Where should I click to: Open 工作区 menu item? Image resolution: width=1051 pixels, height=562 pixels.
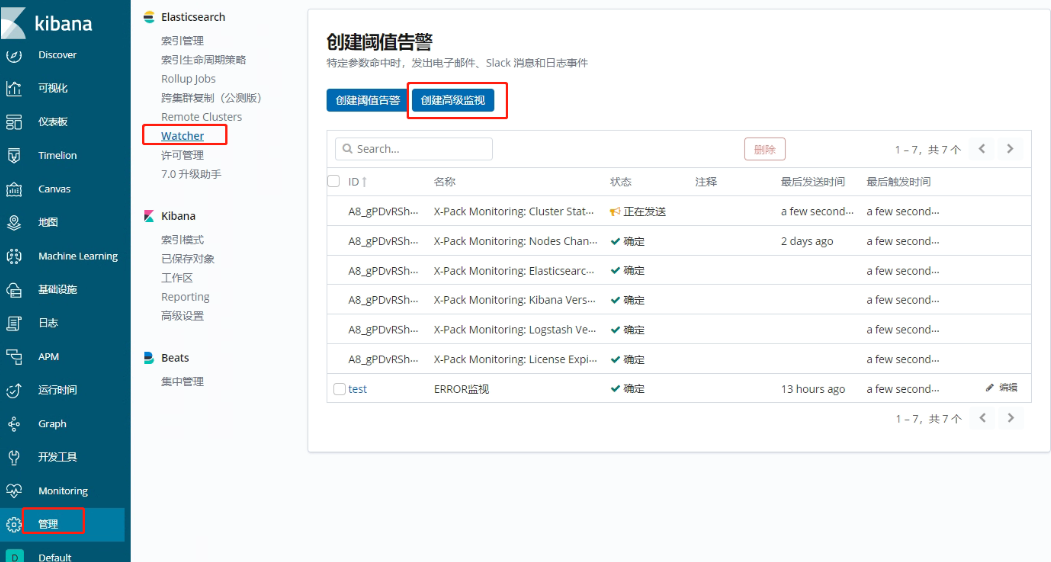click(177, 278)
